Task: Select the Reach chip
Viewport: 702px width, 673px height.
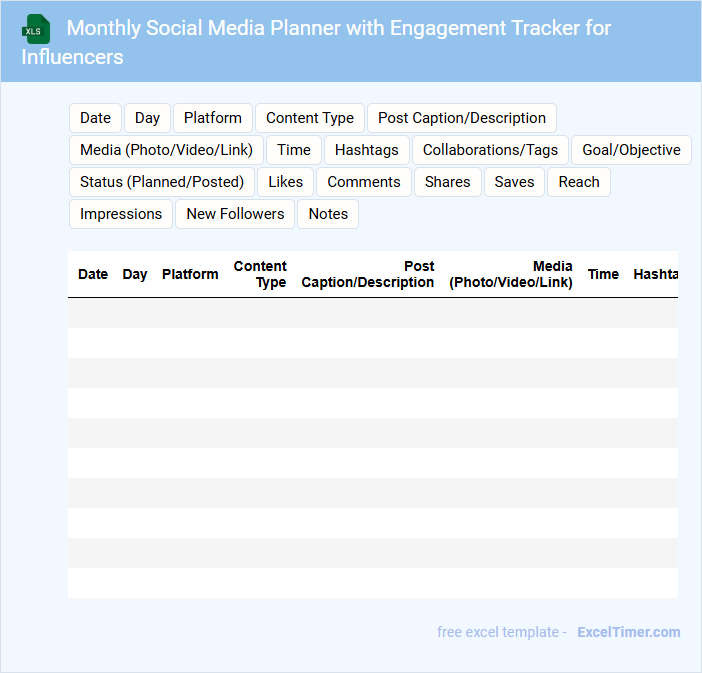Action: click(x=579, y=182)
